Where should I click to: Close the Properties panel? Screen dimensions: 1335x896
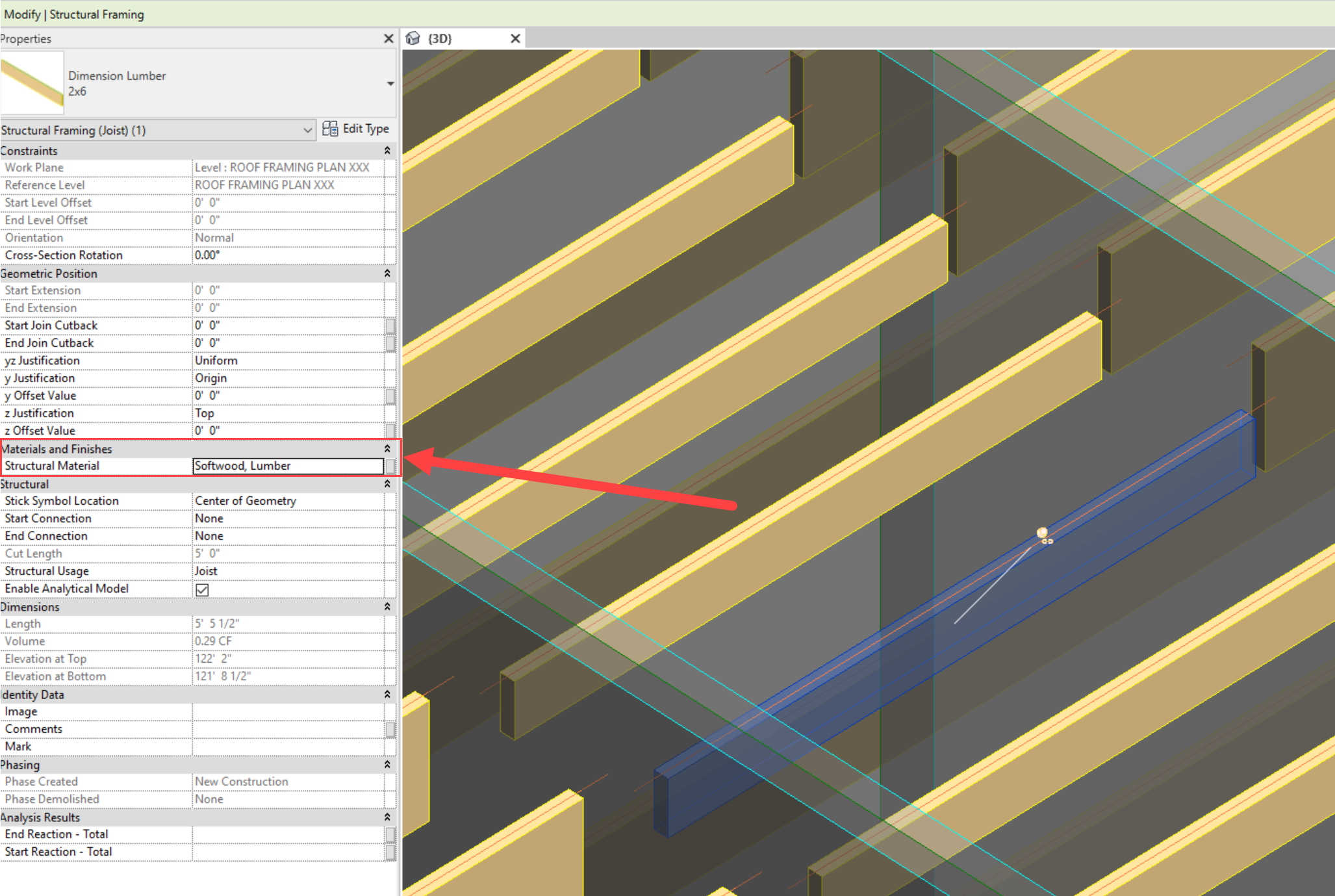[x=388, y=38]
